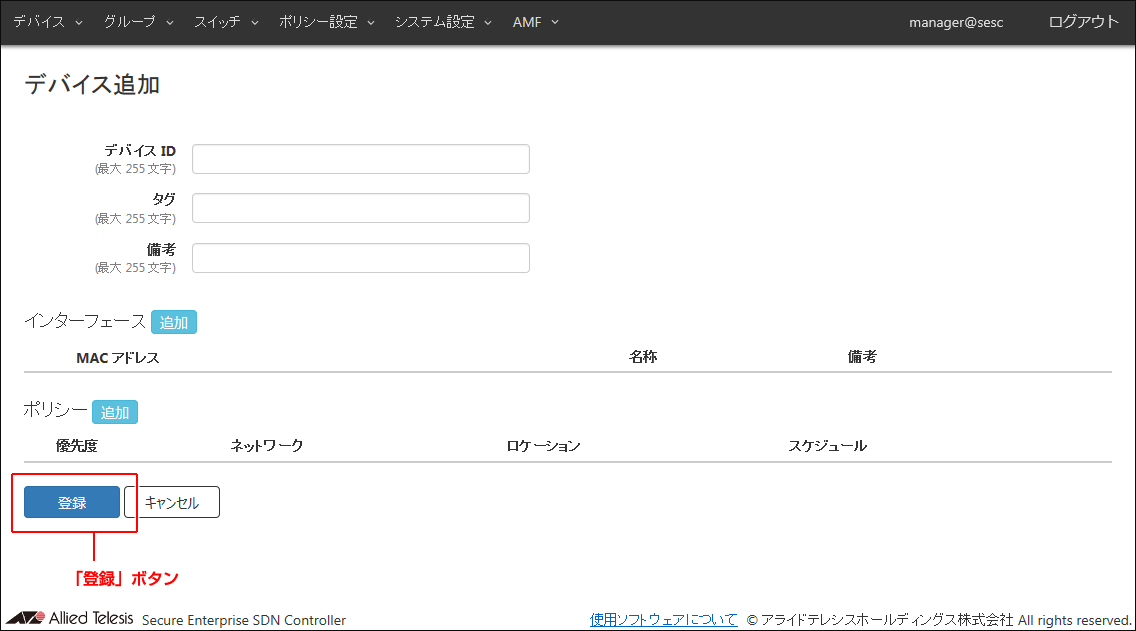Open the ポリシー設定 menu
The image size is (1136, 631).
(x=327, y=22)
